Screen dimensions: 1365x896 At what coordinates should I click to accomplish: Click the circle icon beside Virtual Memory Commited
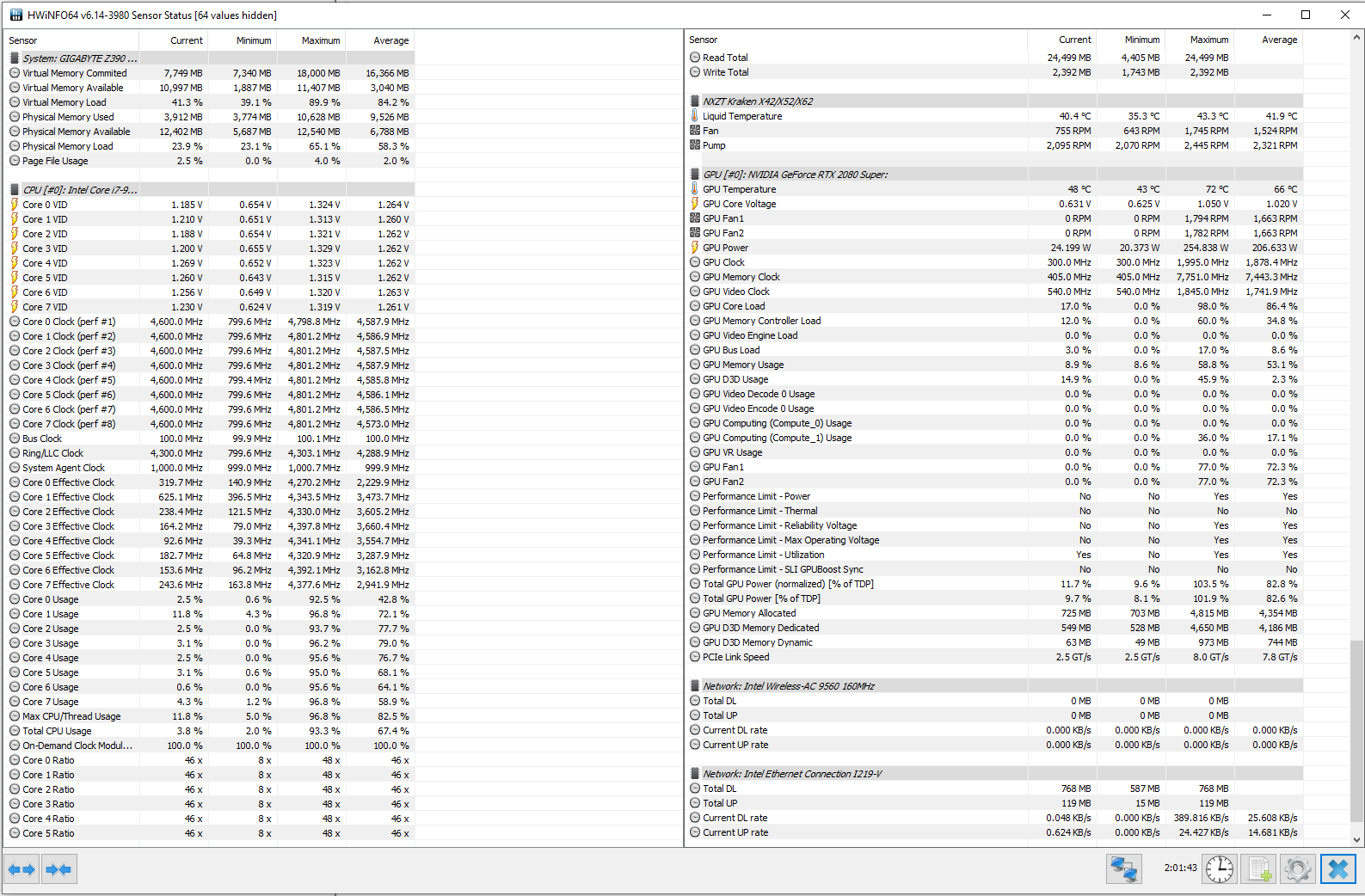point(15,73)
